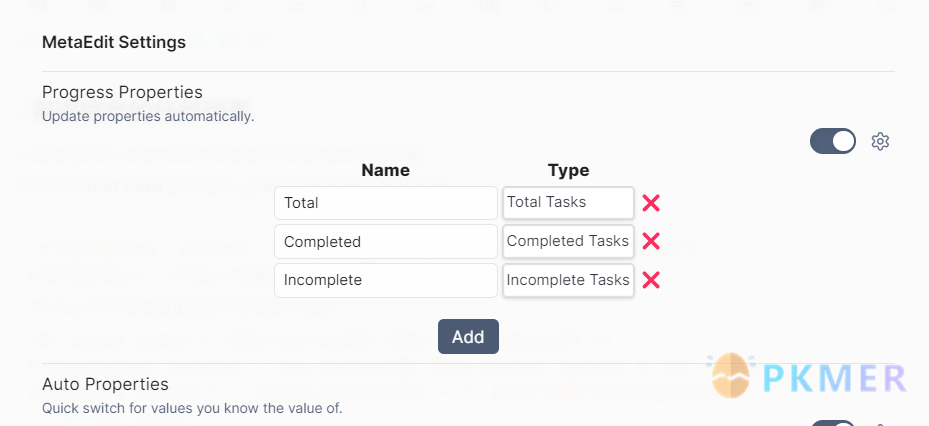
Task: Click the PKMER watermark text
Action: coord(834,378)
